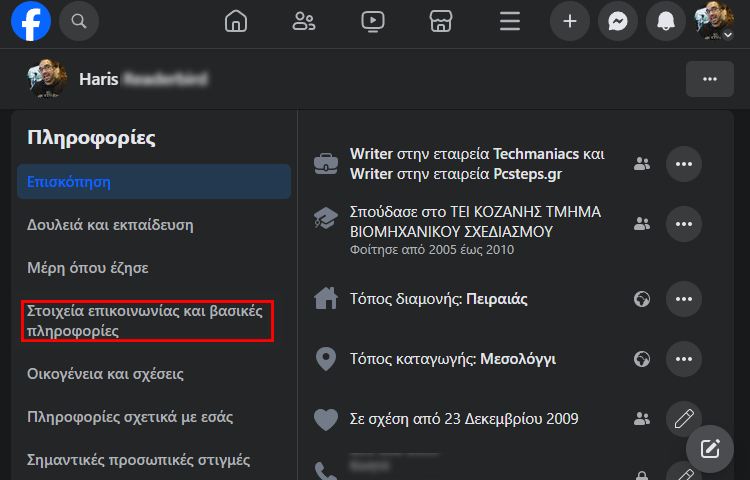
Task: Open the floating new message compose button
Action: (x=710, y=449)
